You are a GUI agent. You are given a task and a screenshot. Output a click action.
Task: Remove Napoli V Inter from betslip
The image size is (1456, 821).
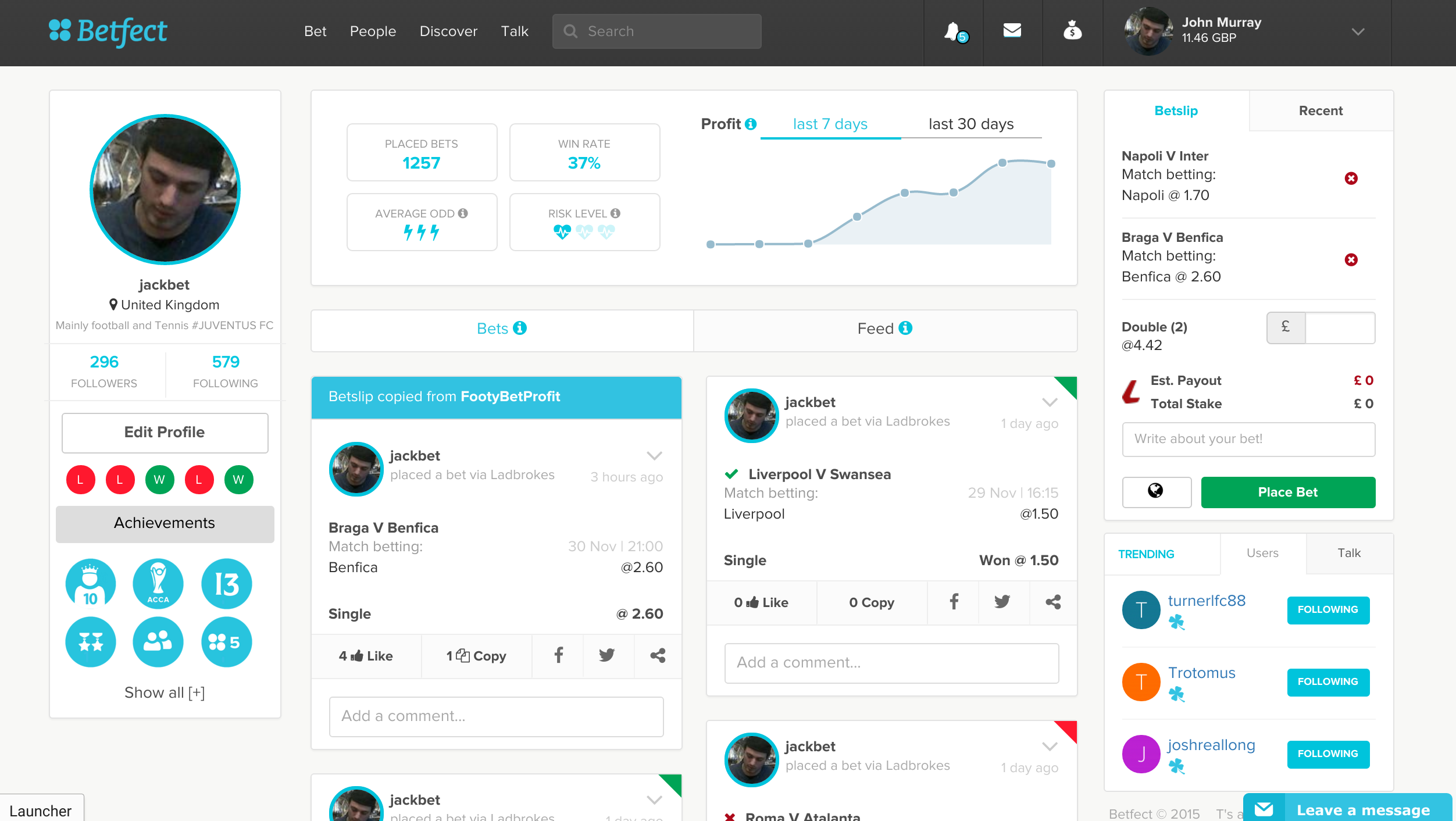(x=1351, y=179)
